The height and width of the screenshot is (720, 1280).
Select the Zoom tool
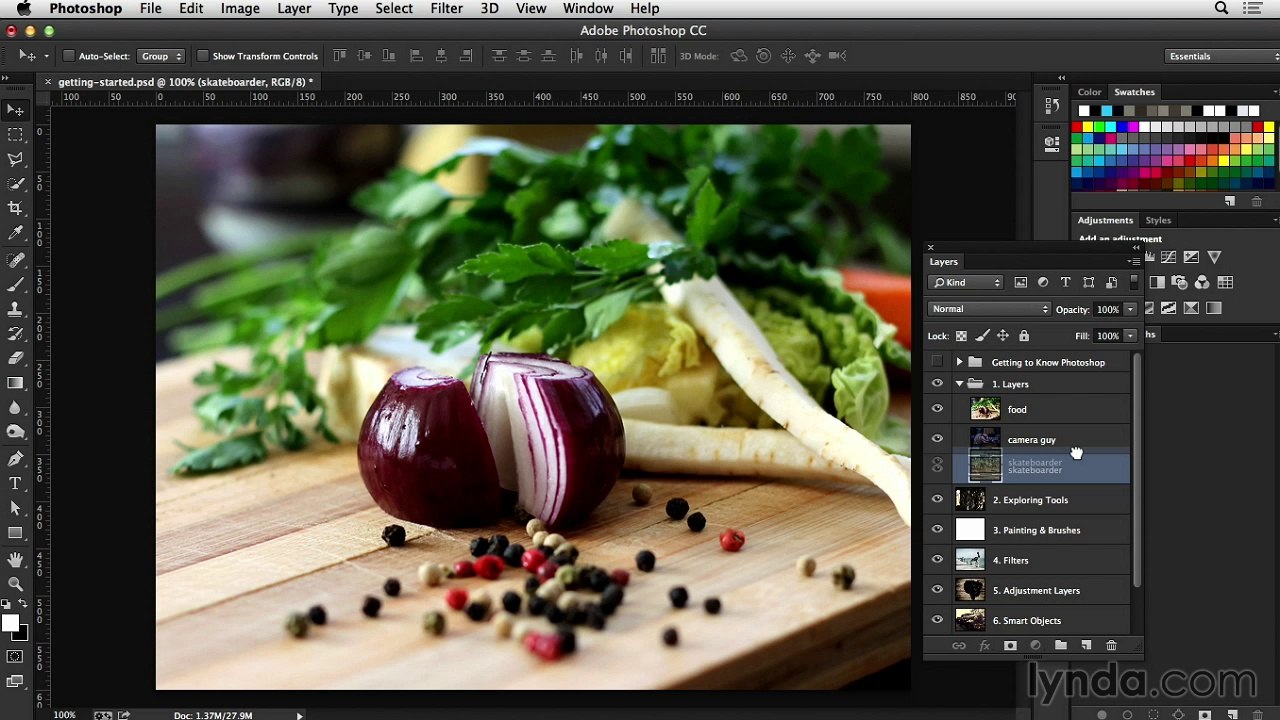click(x=15, y=584)
